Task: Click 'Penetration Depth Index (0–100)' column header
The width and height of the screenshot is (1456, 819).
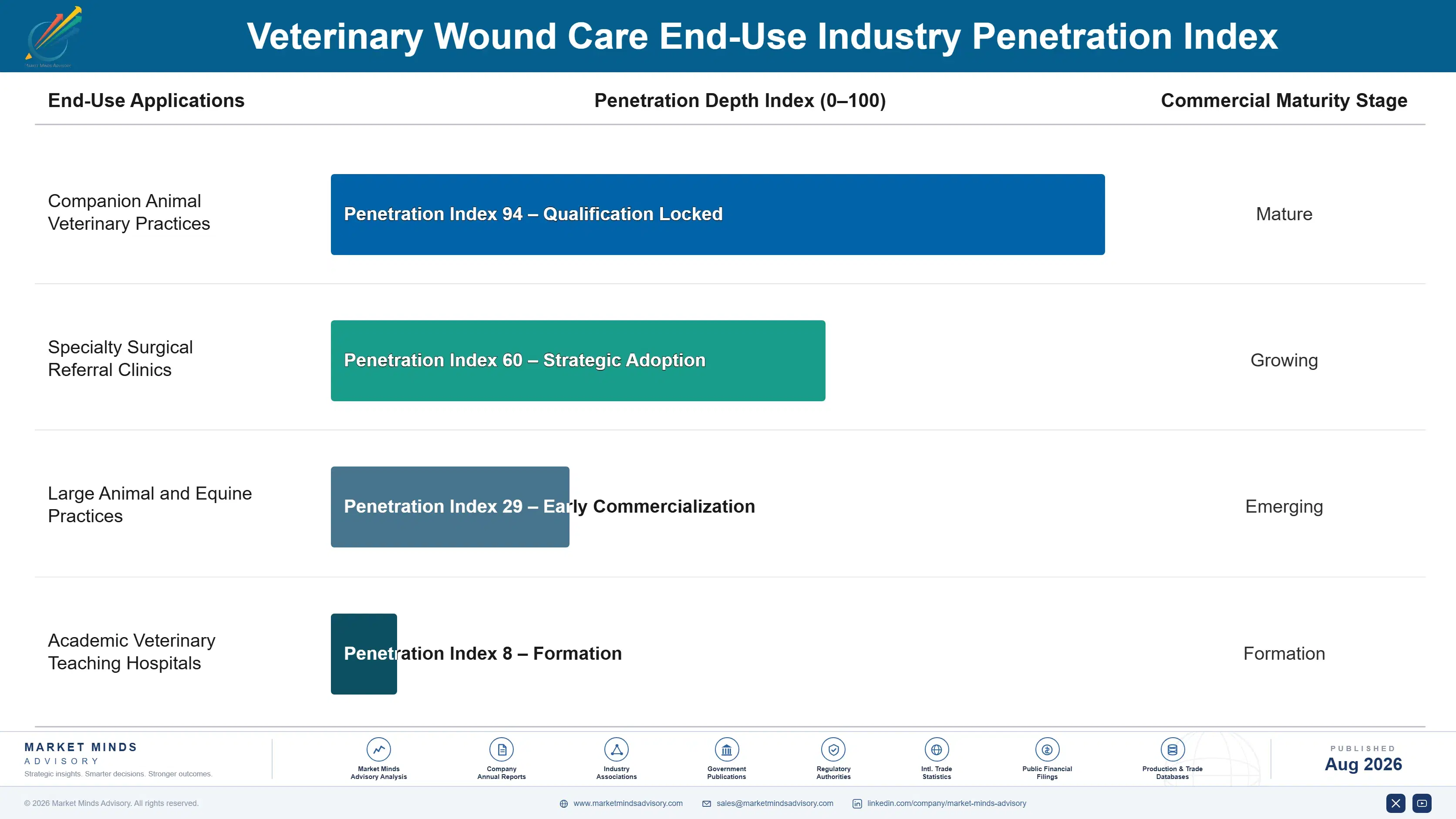Action: [x=740, y=101]
